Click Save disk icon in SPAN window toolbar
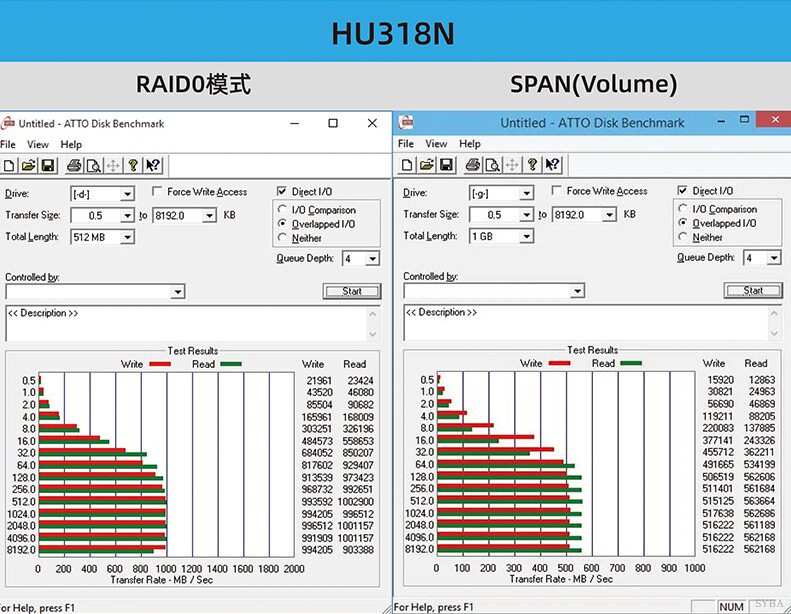This screenshot has height=614, width=791. coord(446,164)
